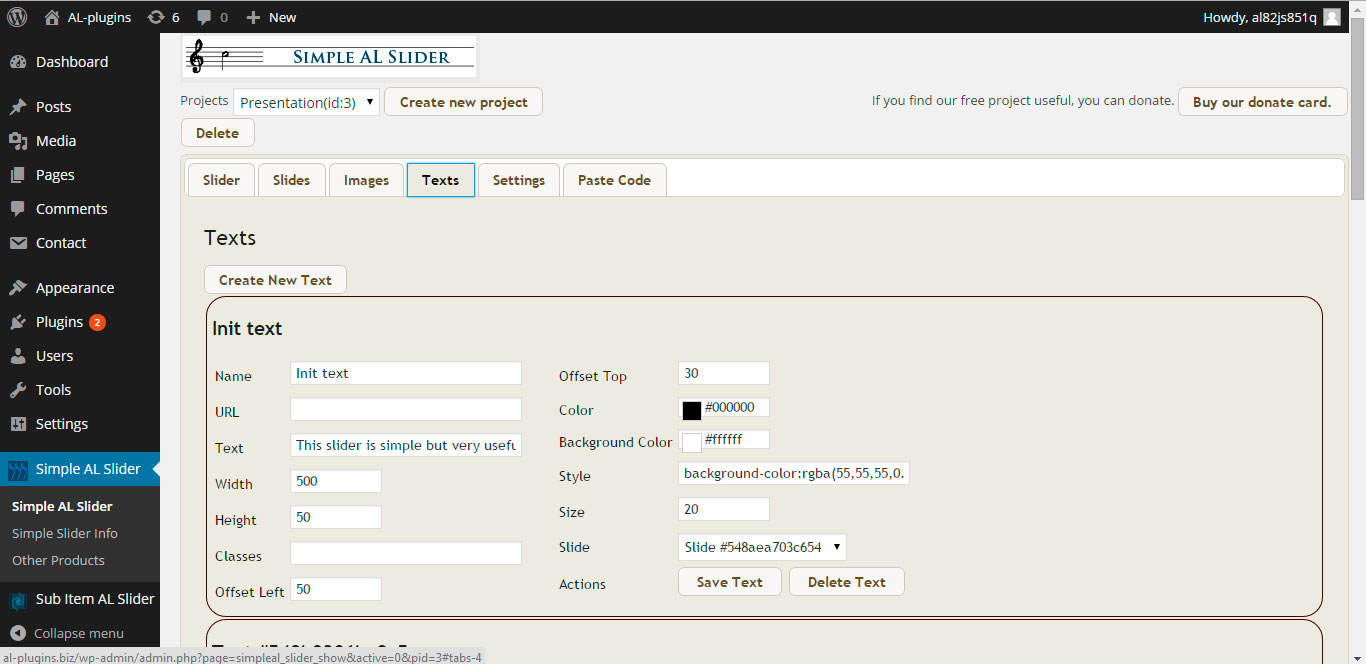Click the Name input field
Image resolution: width=1366 pixels, height=664 pixels.
(406, 373)
